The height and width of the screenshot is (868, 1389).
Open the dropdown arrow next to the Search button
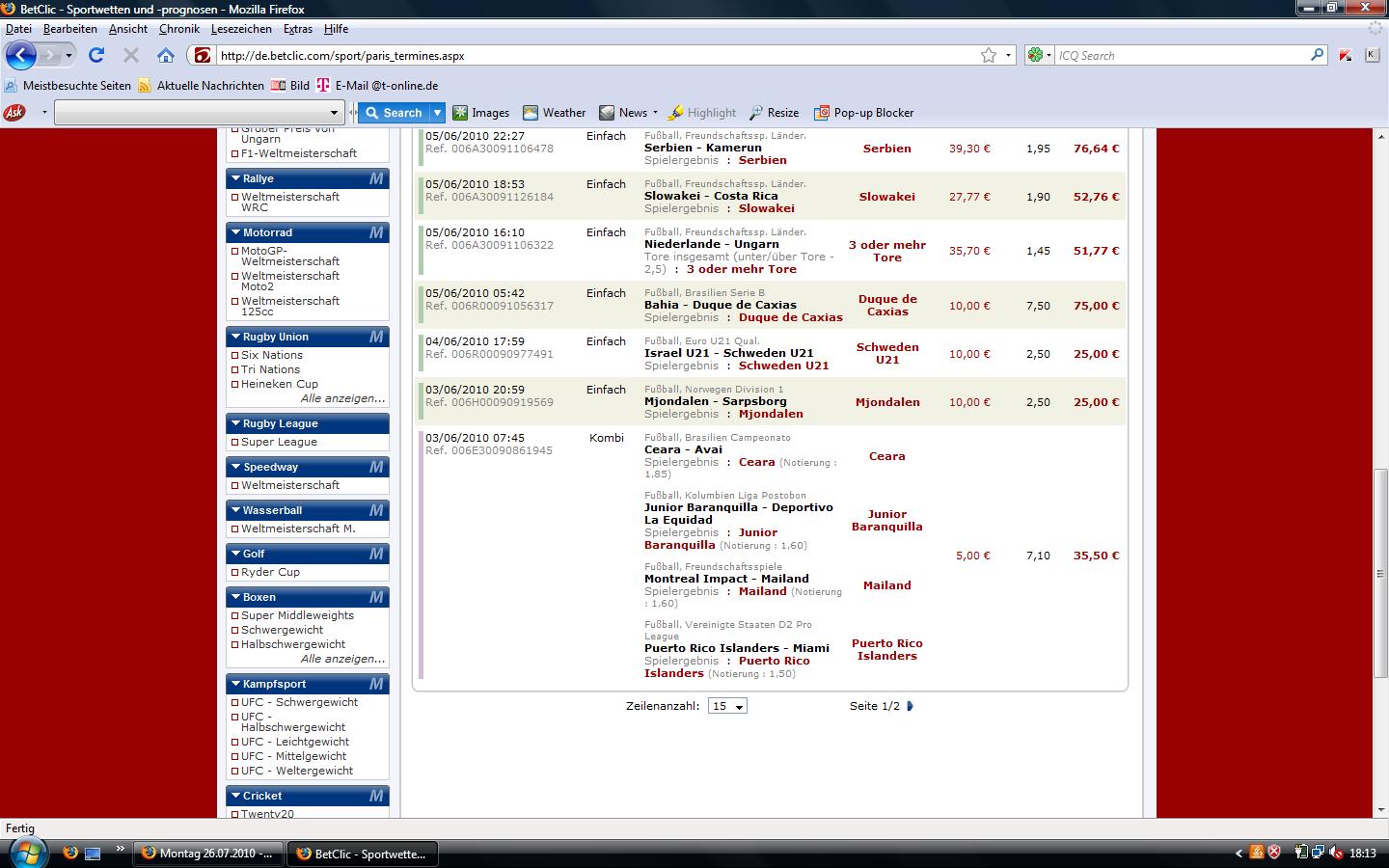(437, 113)
